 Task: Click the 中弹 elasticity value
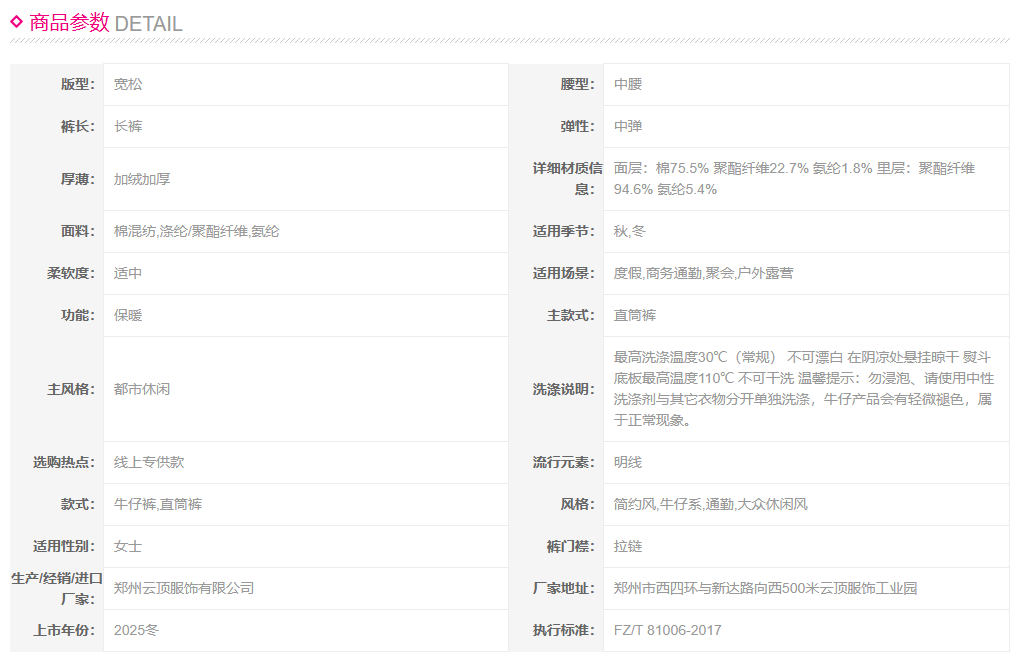[628, 126]
